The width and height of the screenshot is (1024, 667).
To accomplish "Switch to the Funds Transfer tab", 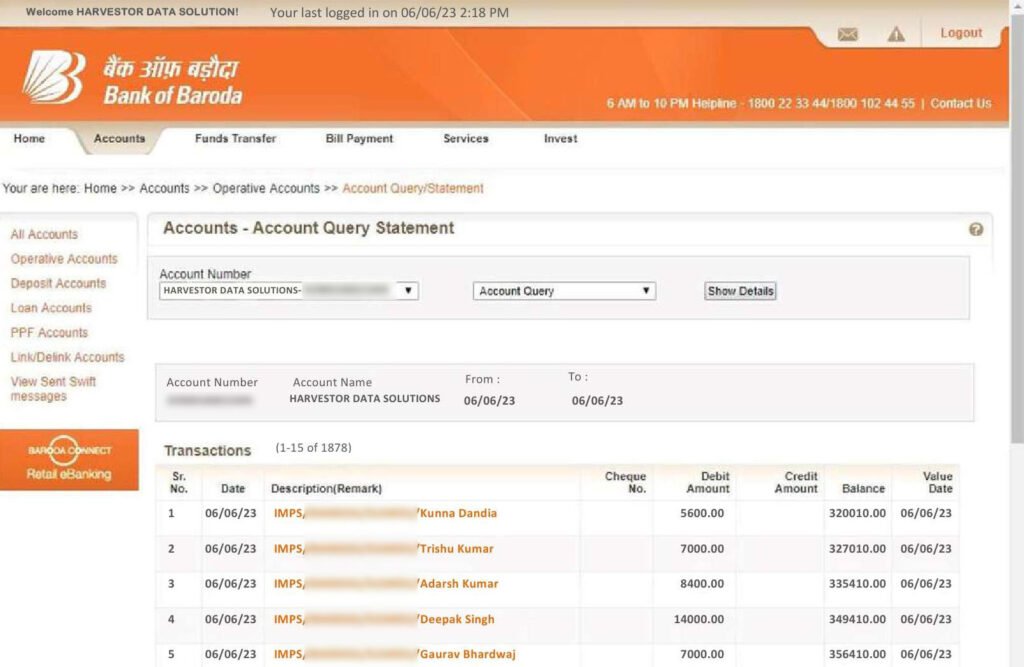I will pos(234,139).
